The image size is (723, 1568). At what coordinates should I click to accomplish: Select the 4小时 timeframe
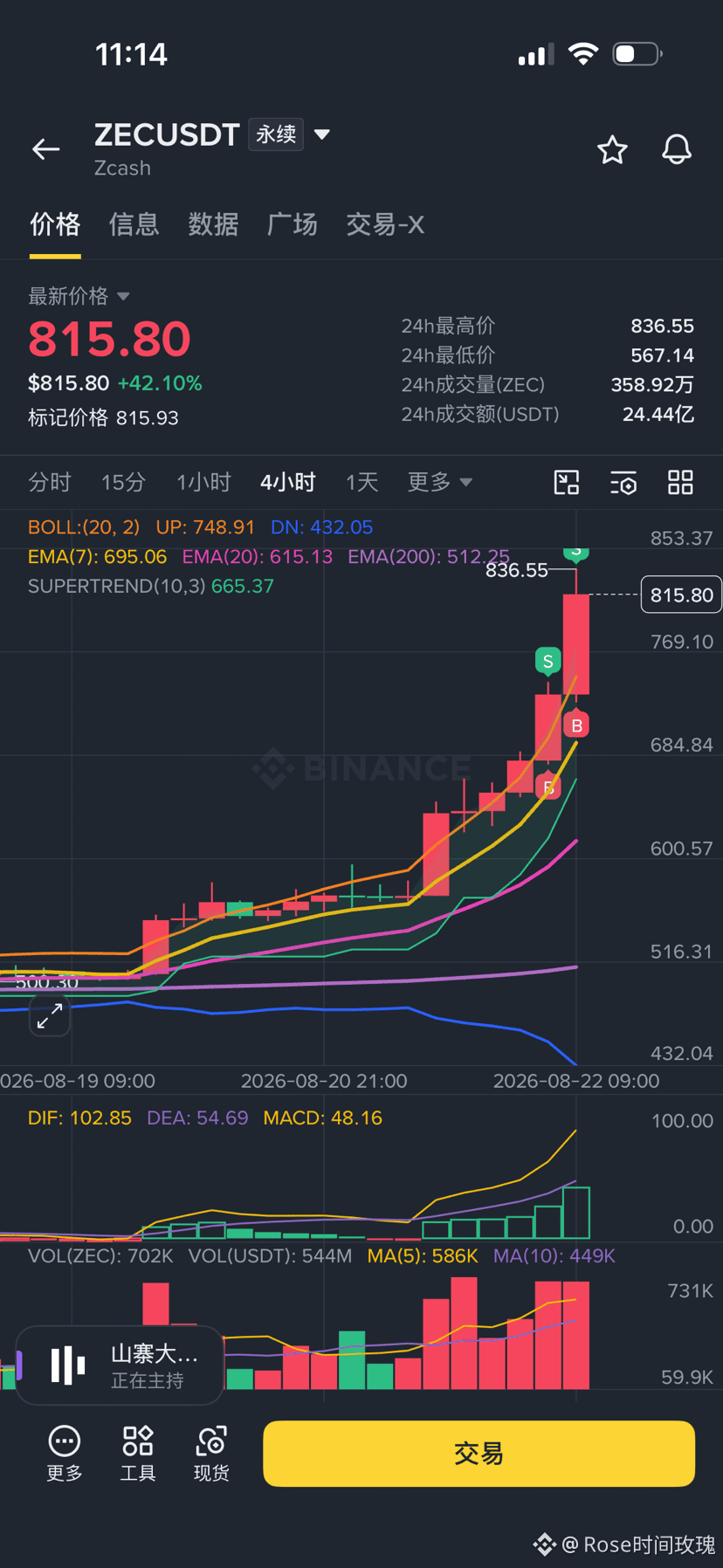288,482
